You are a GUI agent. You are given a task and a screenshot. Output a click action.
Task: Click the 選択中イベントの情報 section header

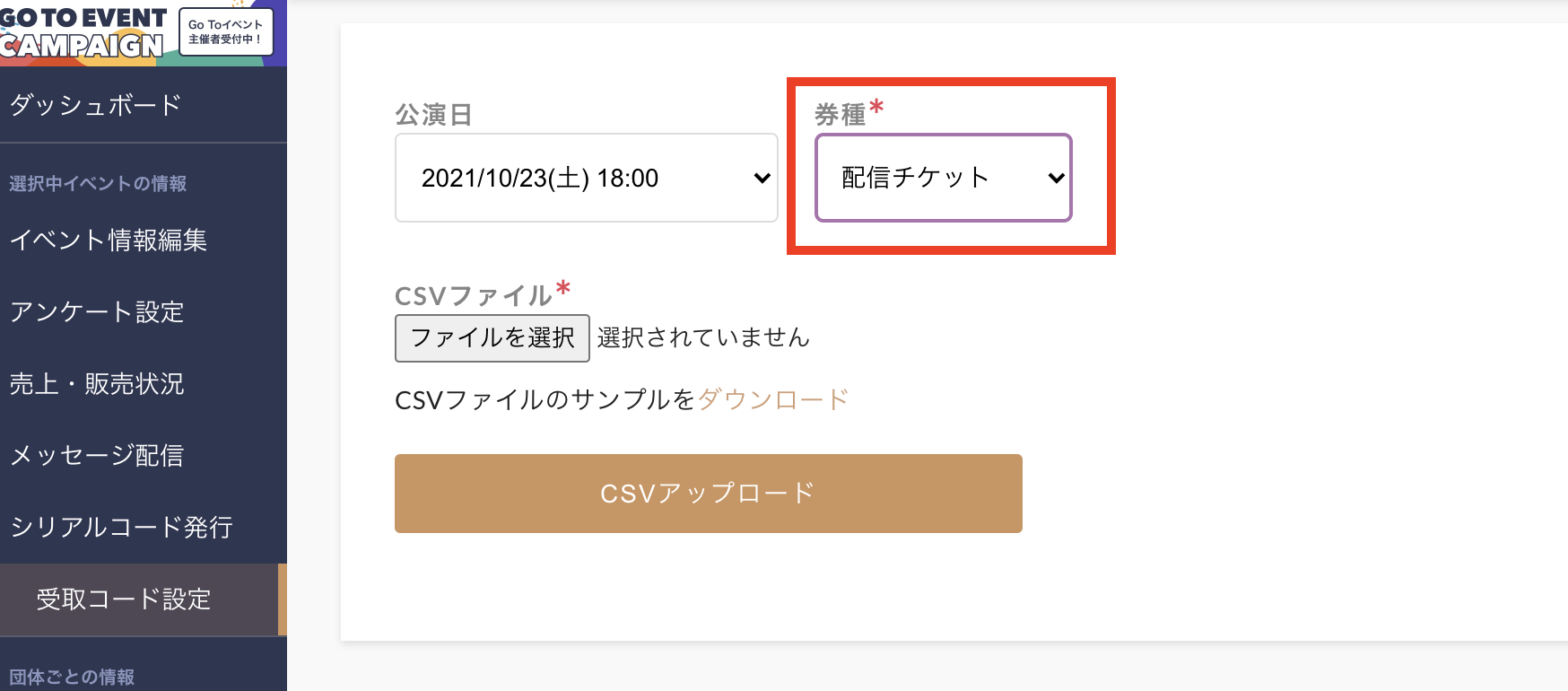[x=98, y=184]
